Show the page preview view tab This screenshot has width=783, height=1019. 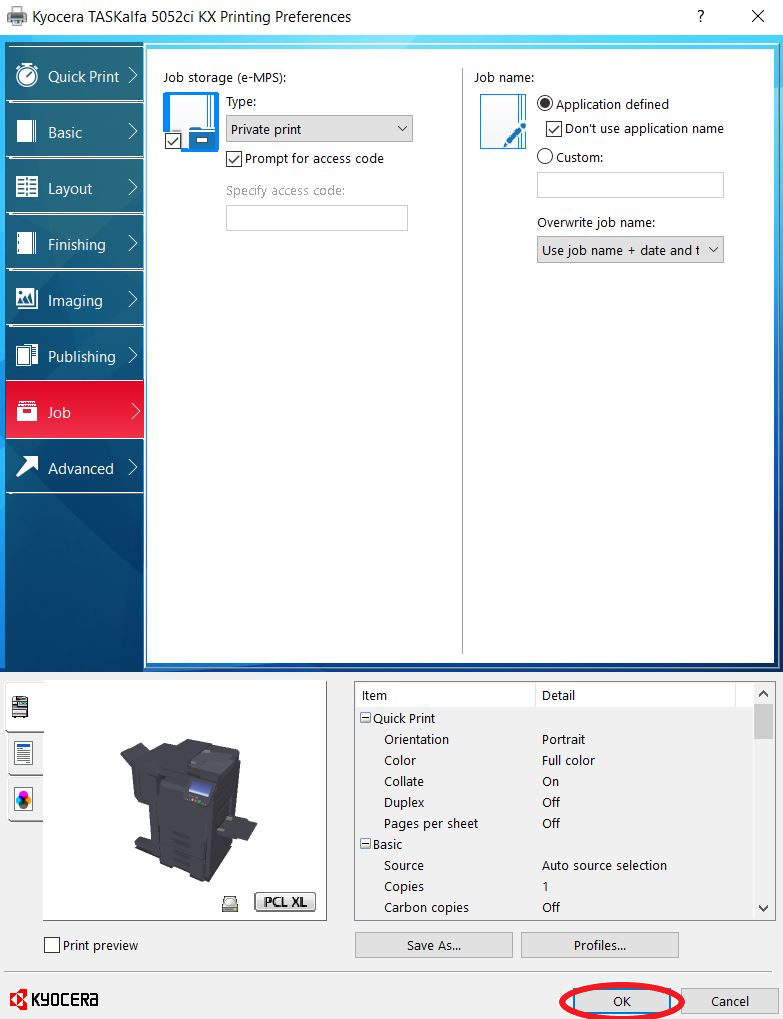click(23, 753)
